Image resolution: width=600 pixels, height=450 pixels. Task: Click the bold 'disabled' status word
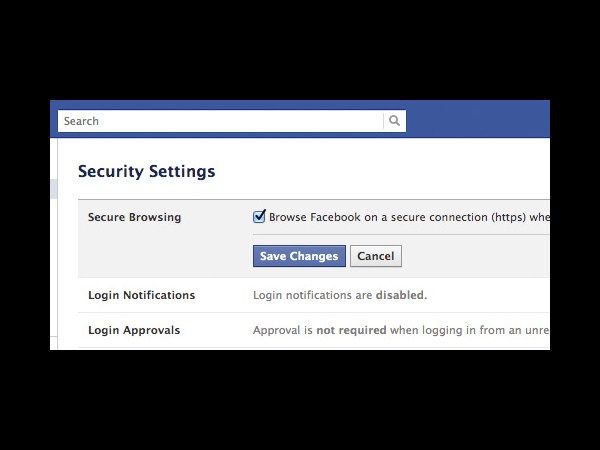coord(399,295)
